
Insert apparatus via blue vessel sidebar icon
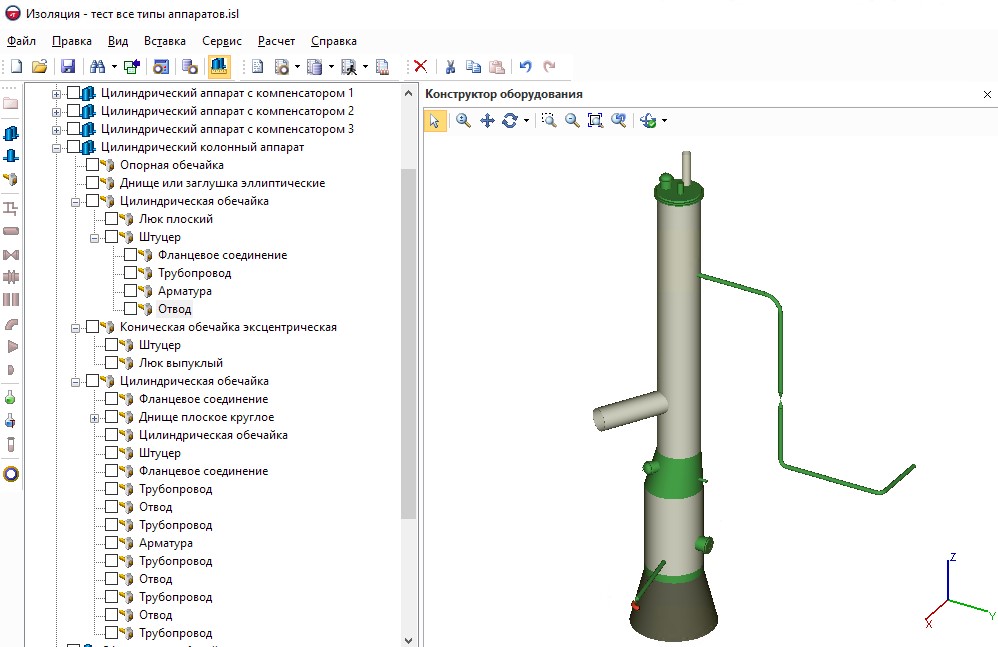pos(11,134)
